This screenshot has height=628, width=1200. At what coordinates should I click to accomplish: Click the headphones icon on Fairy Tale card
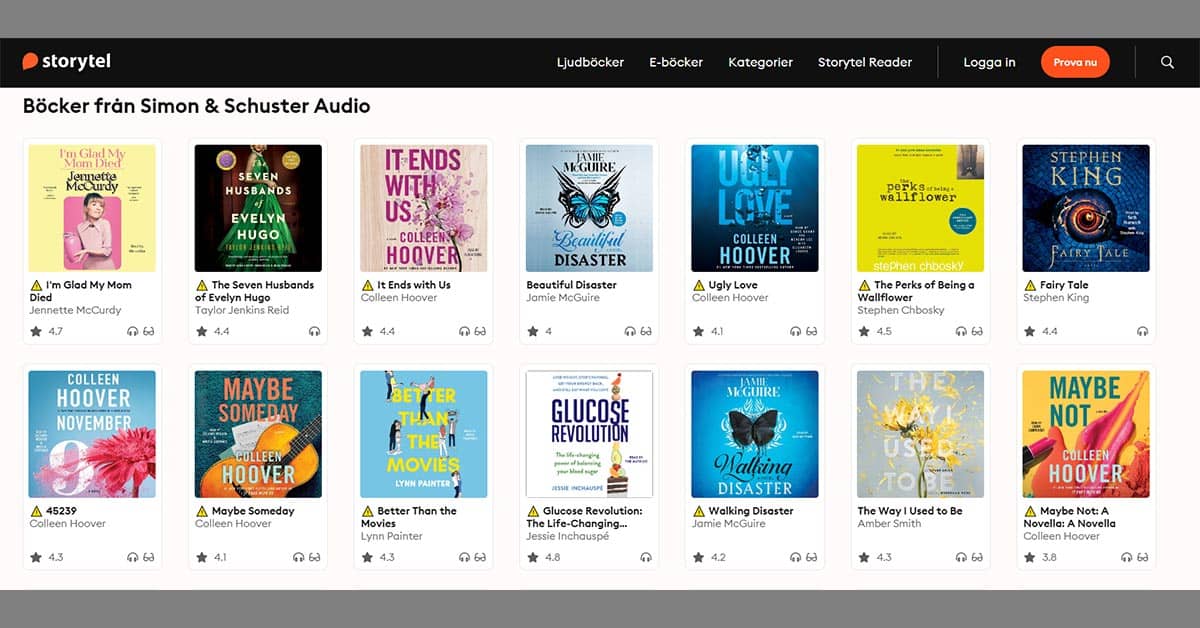(1143, 331)
